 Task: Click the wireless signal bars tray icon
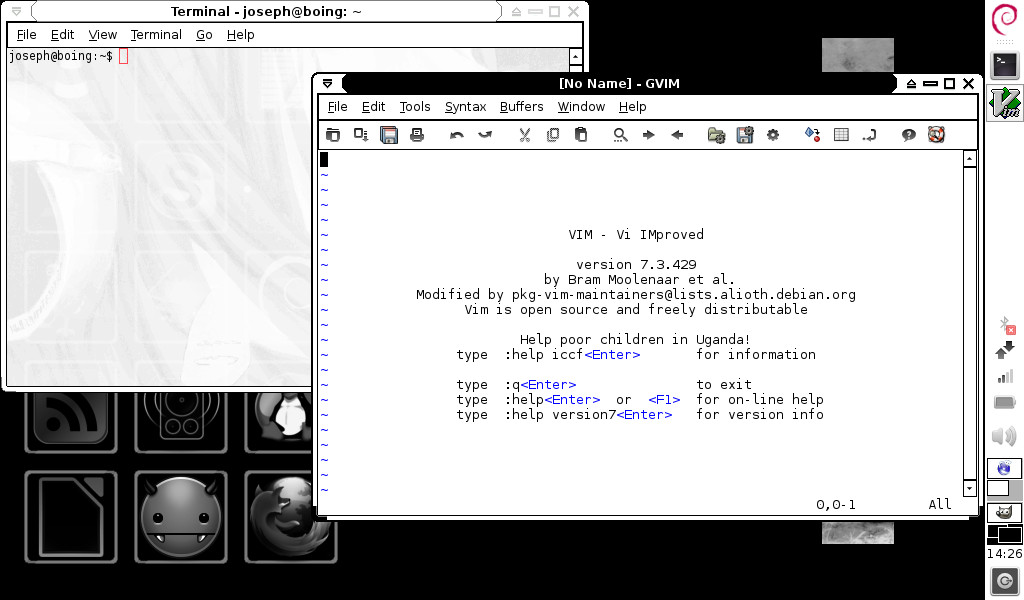[1006, 377]
